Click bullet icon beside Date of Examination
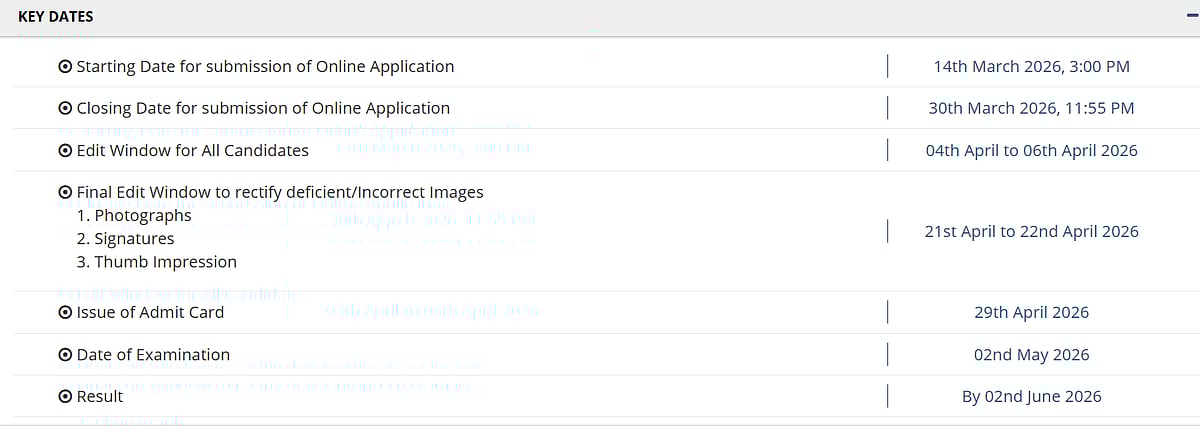This screenshot has height=426, width=1200. click(65, 355)
